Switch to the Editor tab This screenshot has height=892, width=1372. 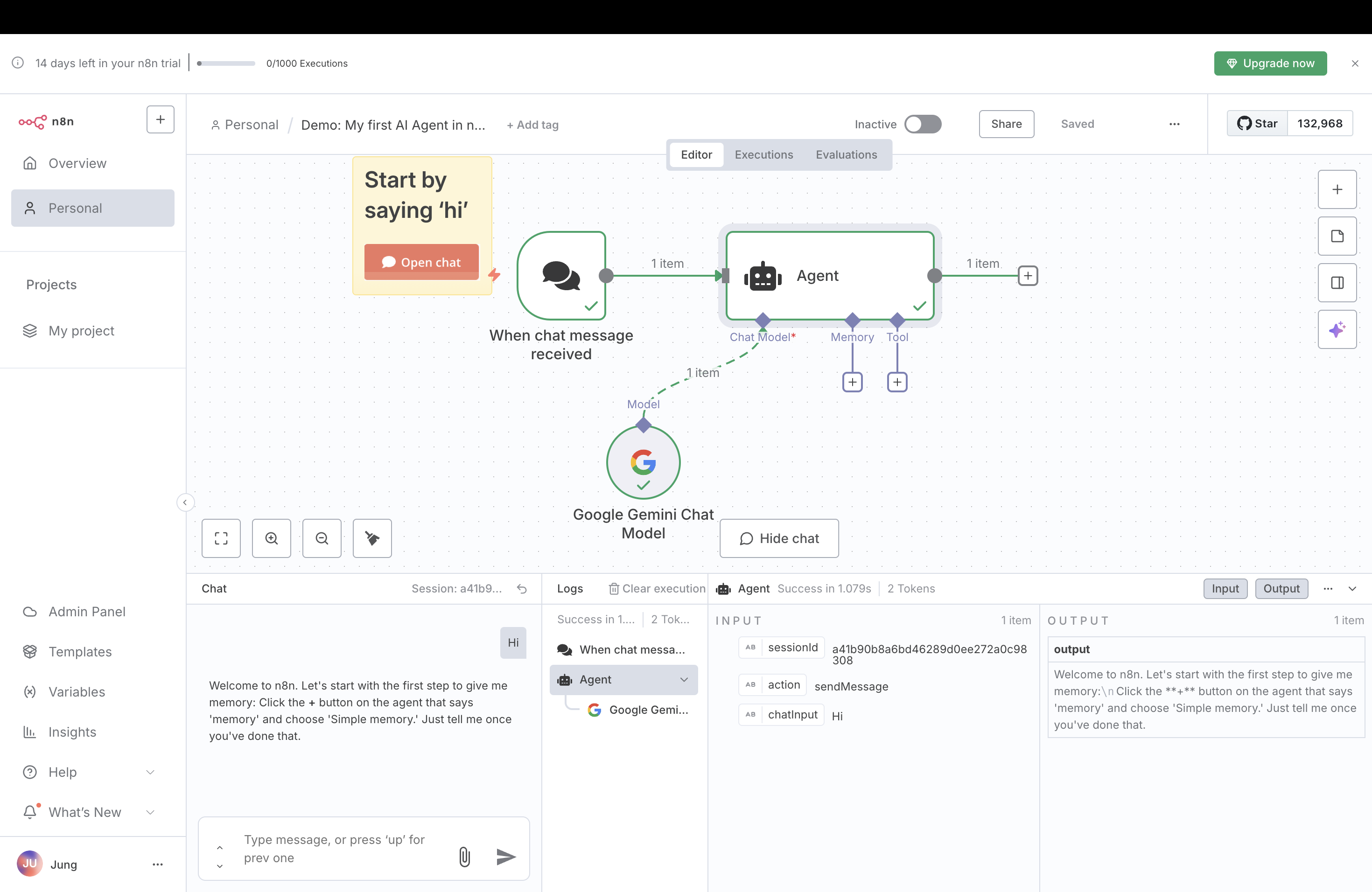pos(696,154)
